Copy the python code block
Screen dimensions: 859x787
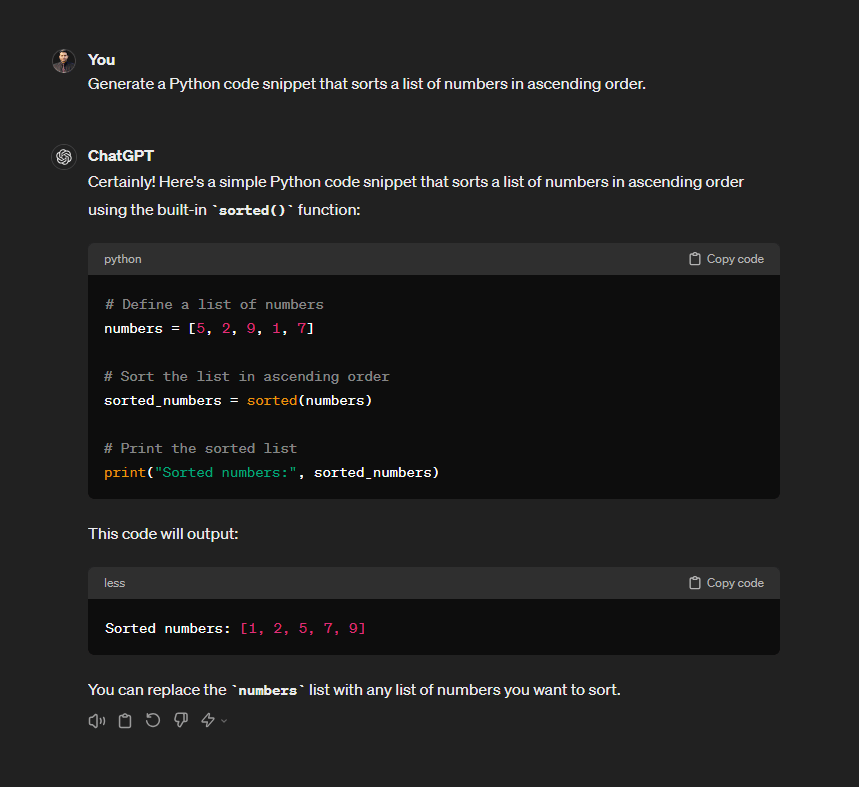[x=726, y=259]
